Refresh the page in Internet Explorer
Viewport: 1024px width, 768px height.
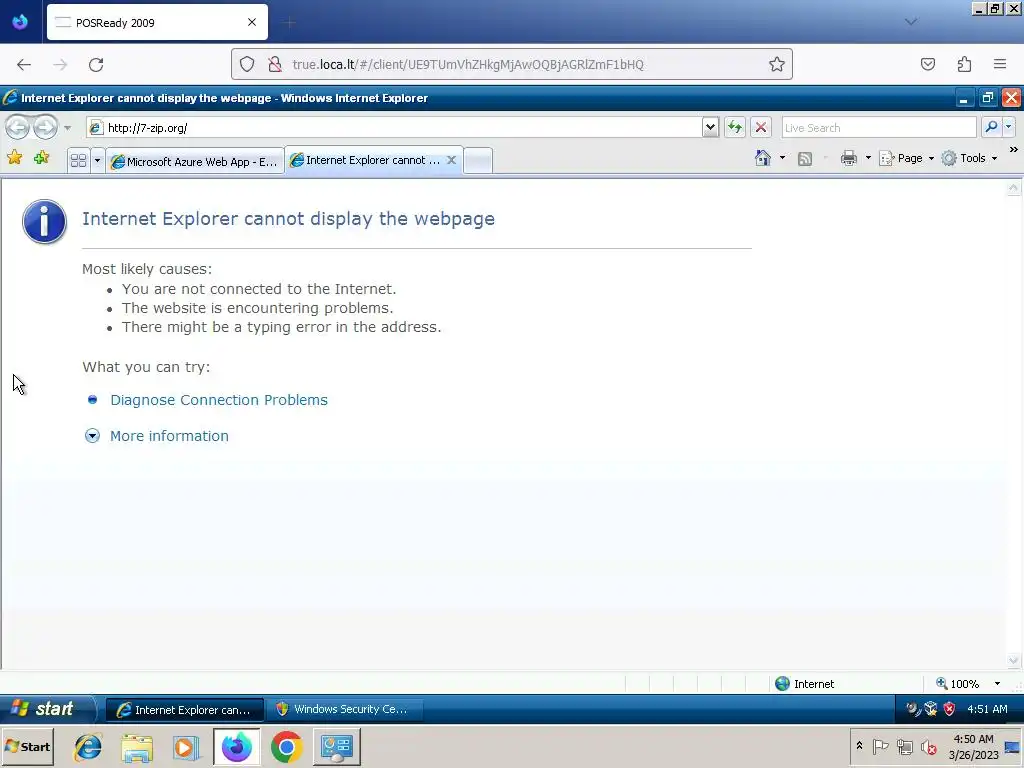(x=735, y=127)
